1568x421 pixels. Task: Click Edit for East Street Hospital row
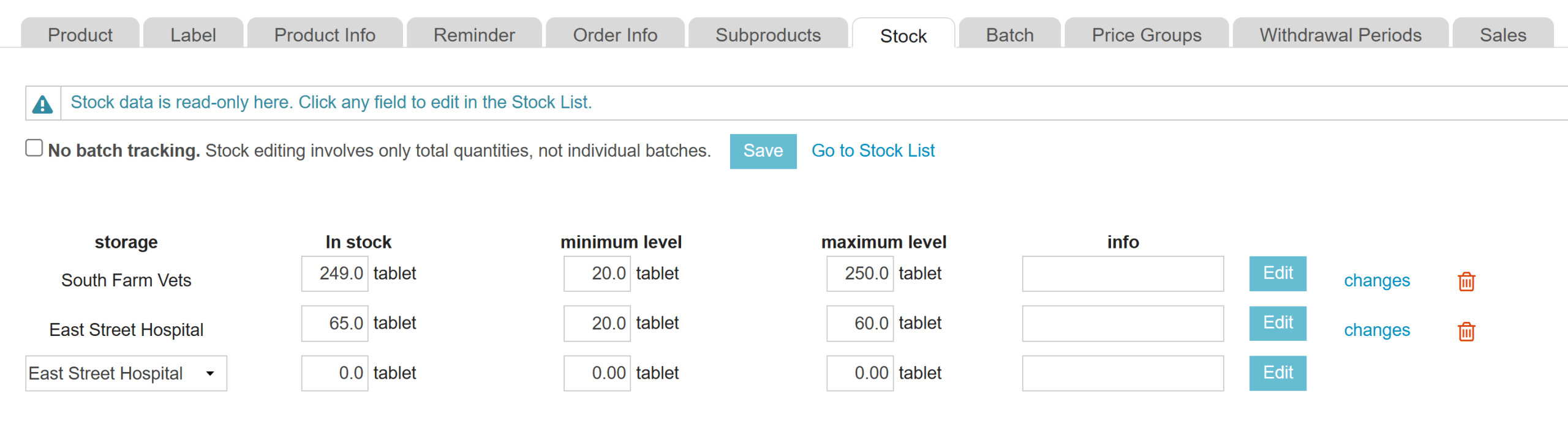coord(1278,323)
